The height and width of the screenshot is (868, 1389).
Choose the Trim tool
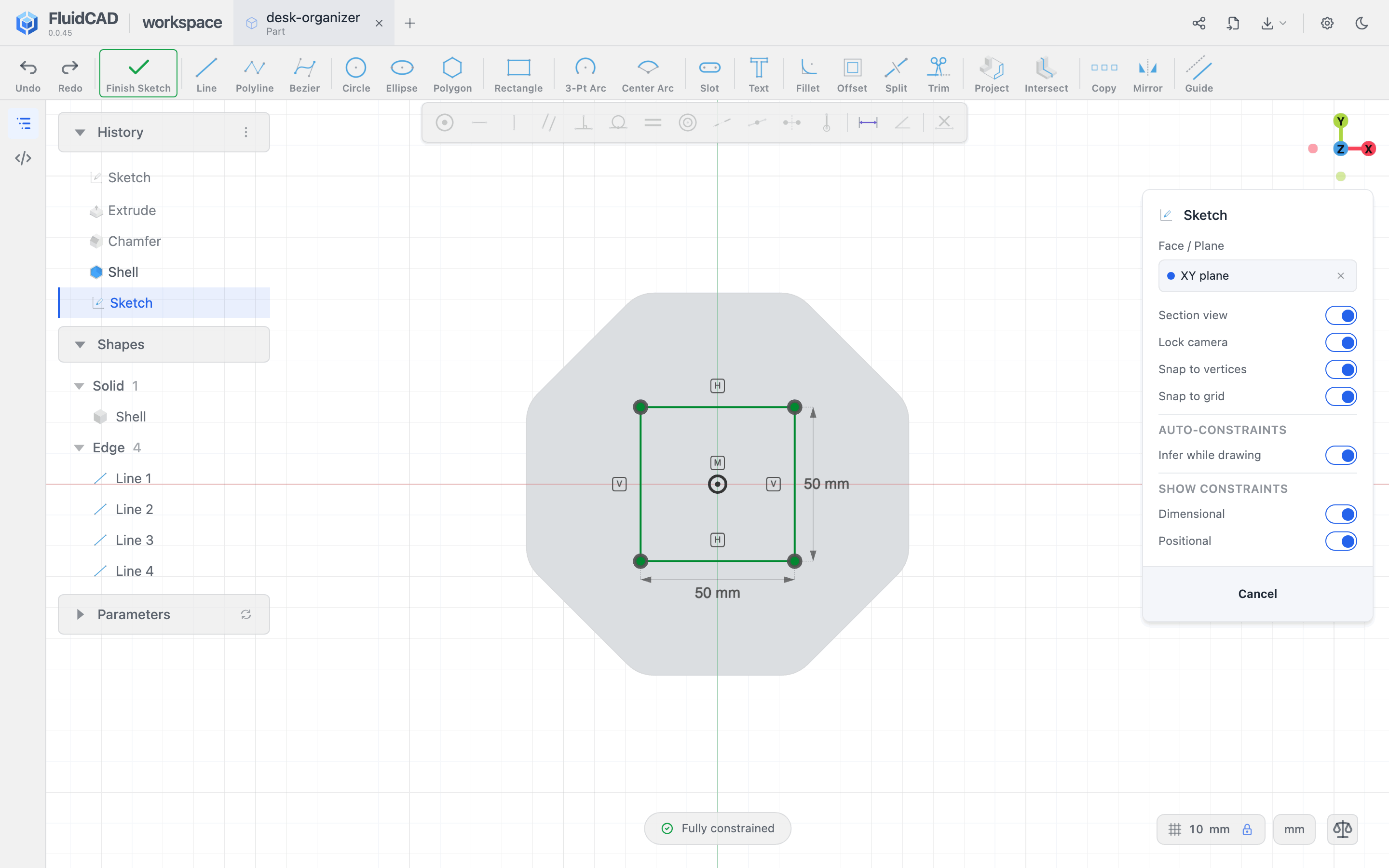click(939, 74)
